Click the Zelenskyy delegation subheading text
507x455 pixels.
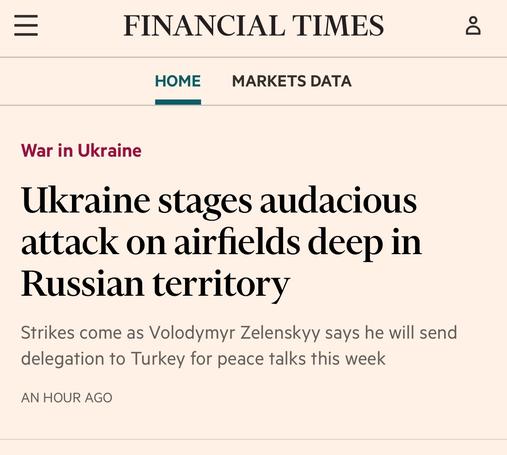[x=239, y=346]
